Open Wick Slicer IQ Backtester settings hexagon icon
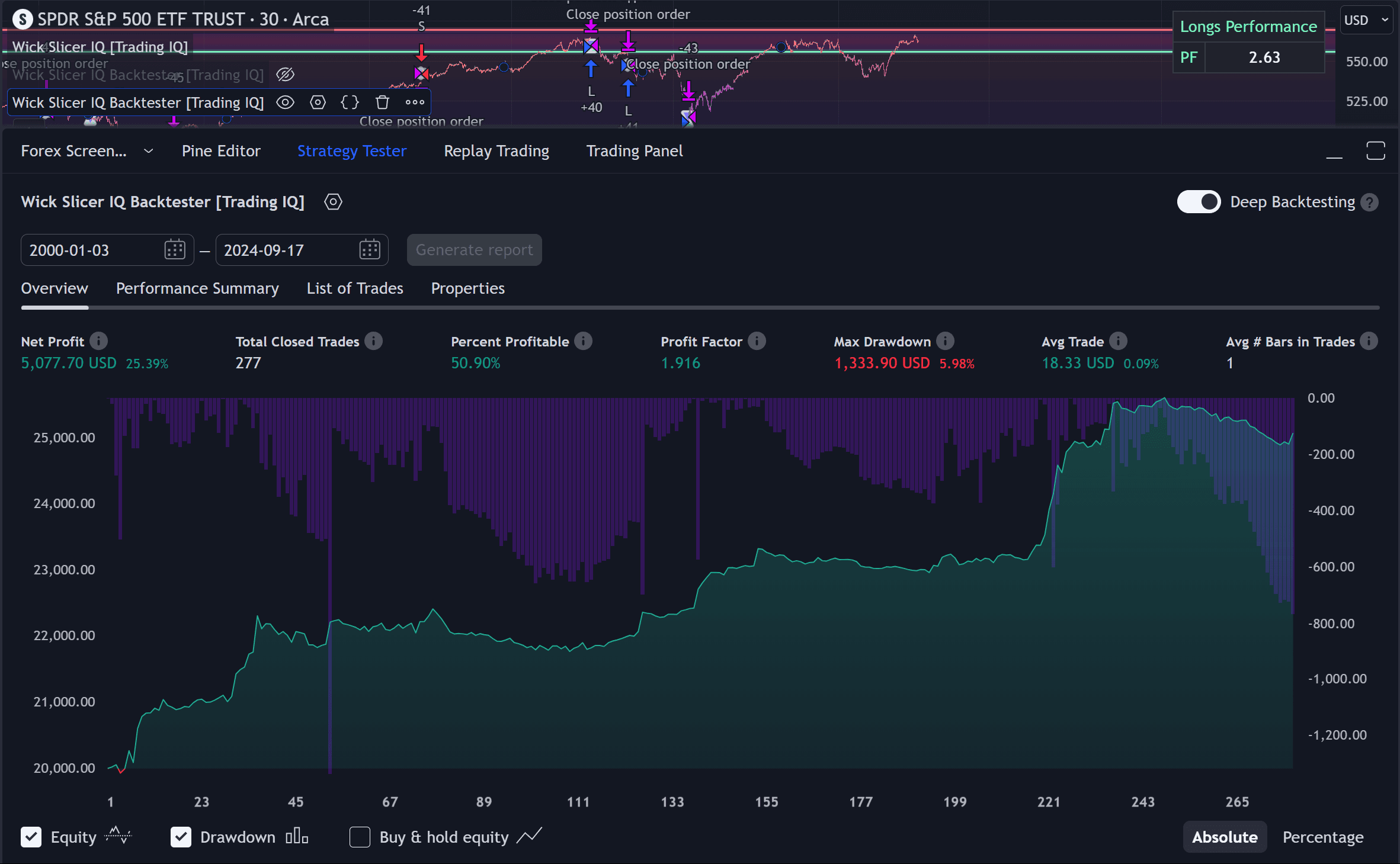Image resolution: width=1400 pixels, height=864 pixels. coord(333,202)
